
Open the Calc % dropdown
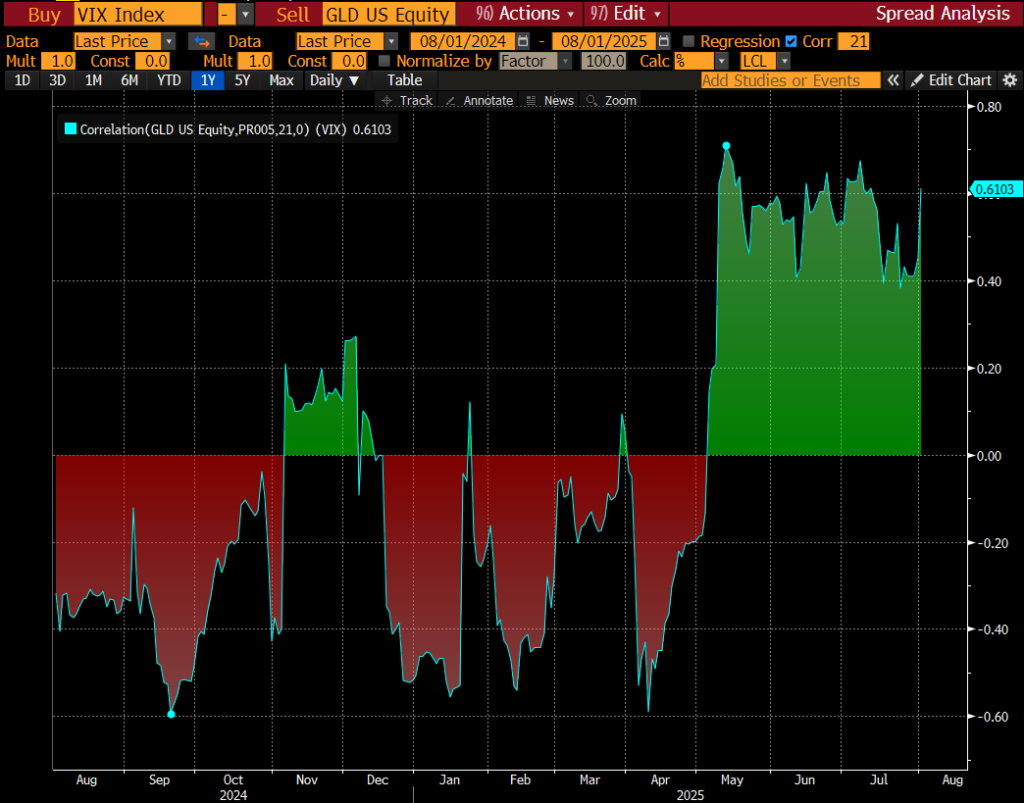click(x=721, y=61)
